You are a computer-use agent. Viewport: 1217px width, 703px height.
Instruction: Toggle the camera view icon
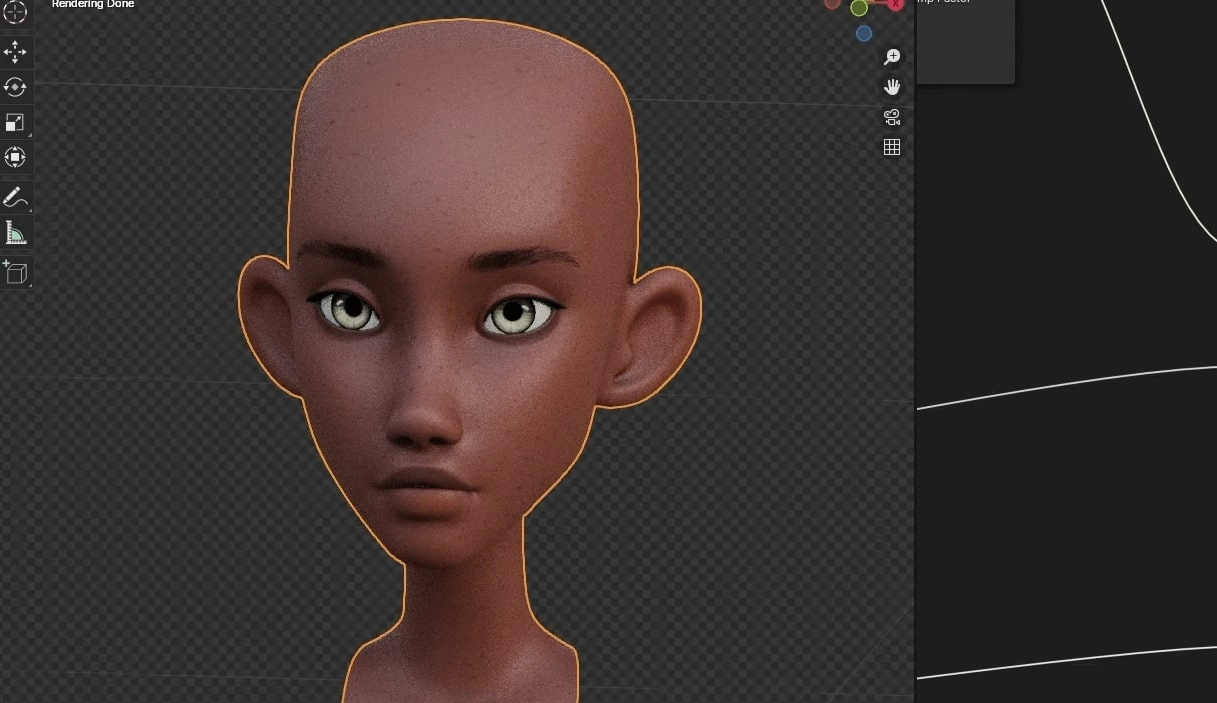click(x=891, y=116)
